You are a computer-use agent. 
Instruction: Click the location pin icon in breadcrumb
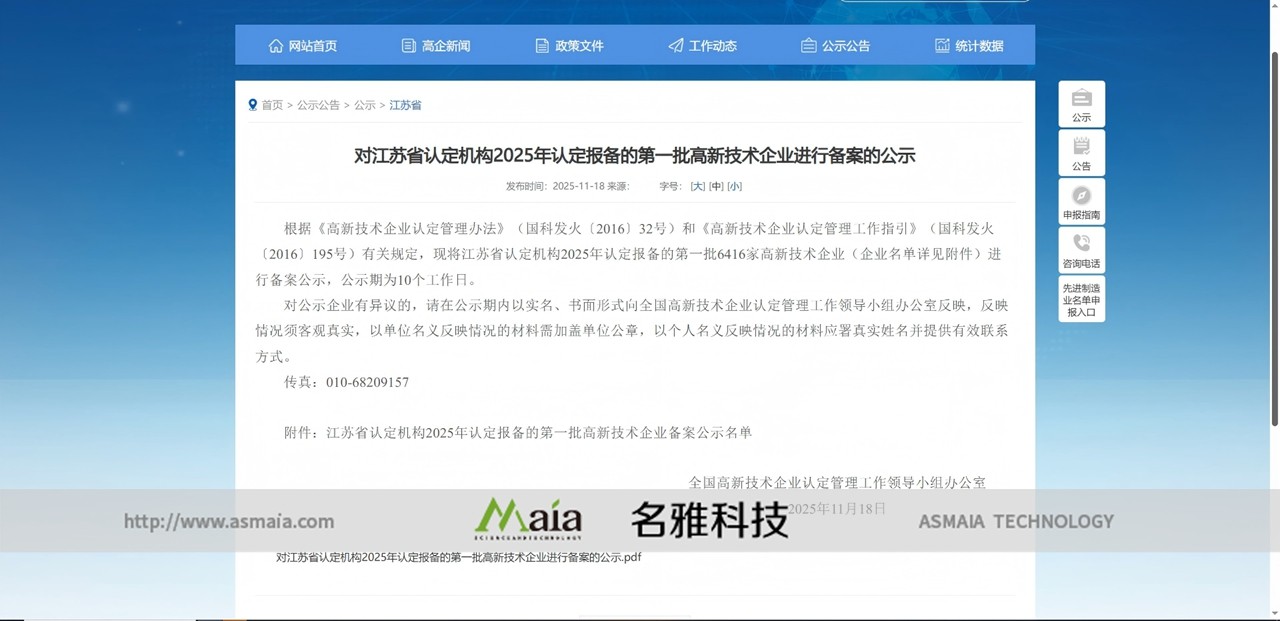coord(252,104)
